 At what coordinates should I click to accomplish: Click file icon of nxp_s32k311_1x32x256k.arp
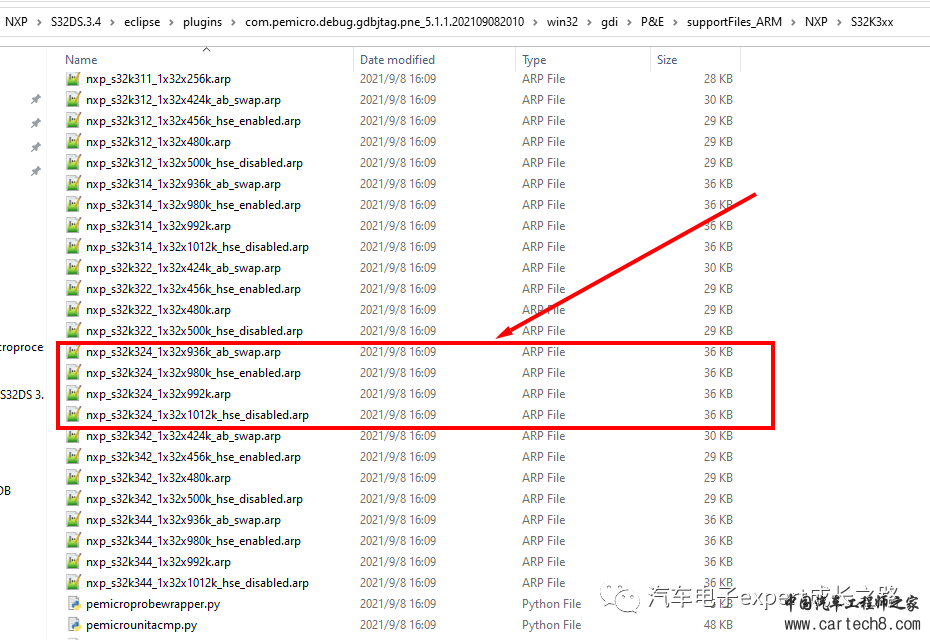click(x=74, y=79)
